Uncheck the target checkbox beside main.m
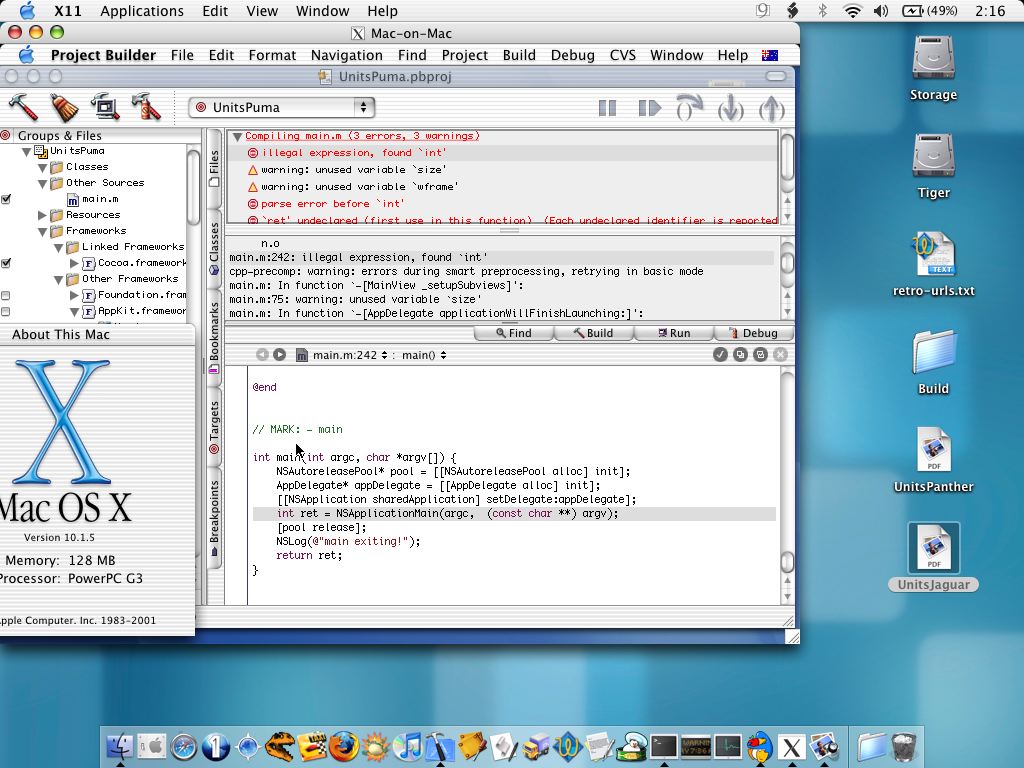 pyautogui.click(x=6, y=199)
